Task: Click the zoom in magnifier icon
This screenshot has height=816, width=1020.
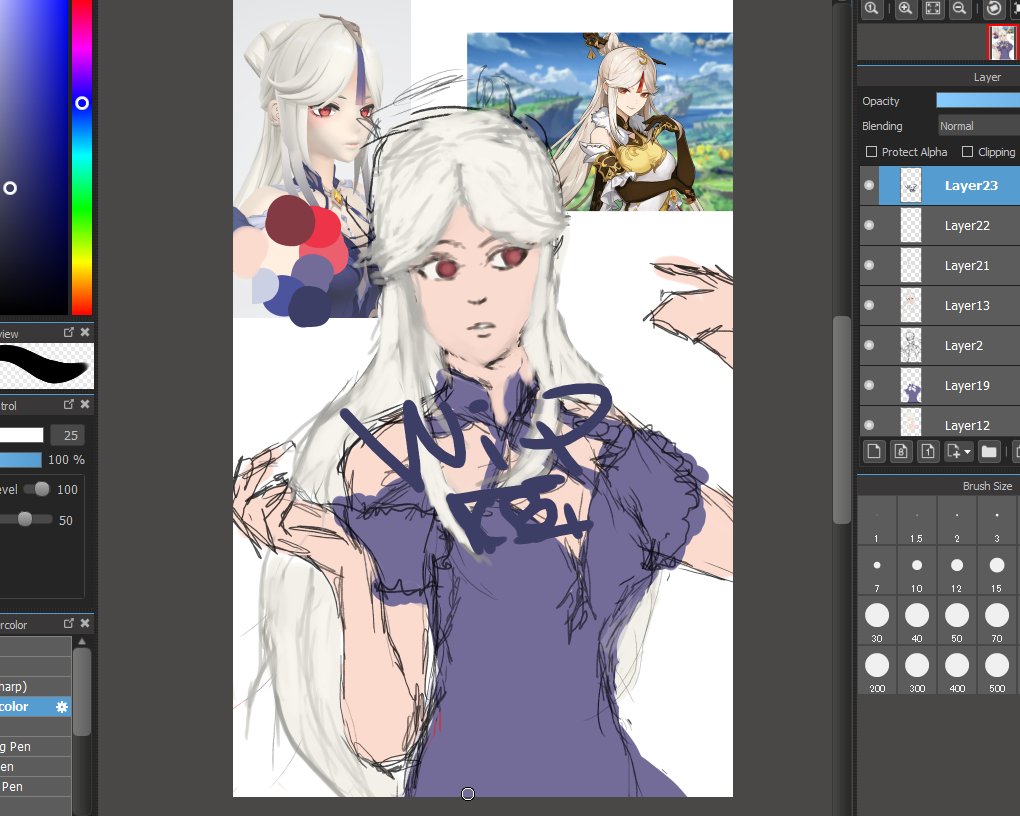Action: point(905,8)
